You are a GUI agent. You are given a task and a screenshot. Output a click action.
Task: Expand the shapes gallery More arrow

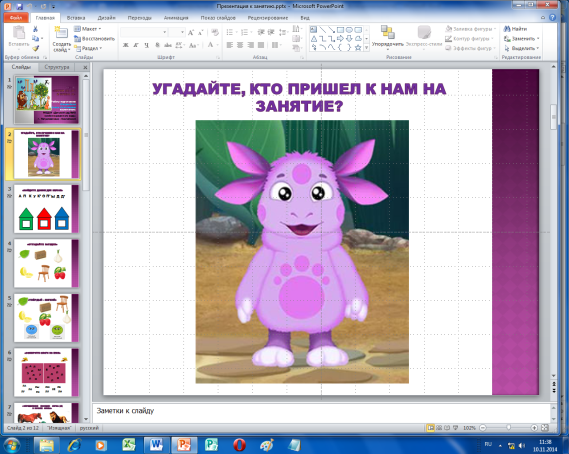click(367, 47)
